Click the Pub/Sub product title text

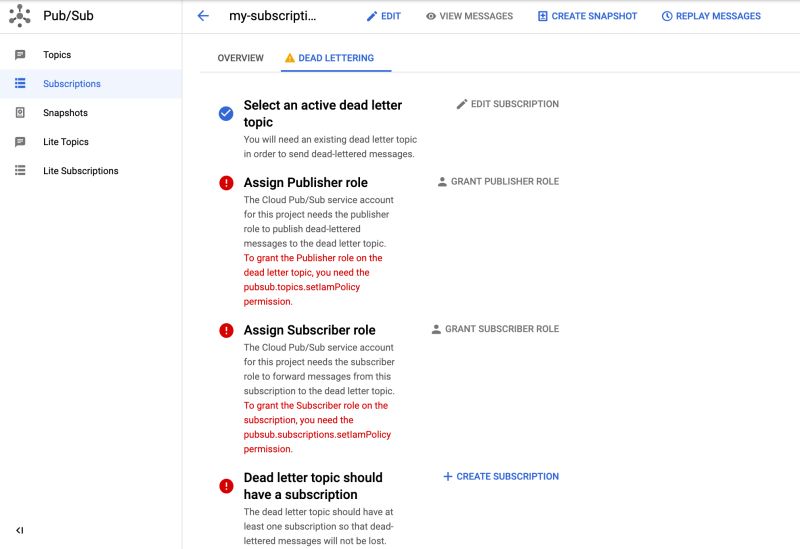pos(68,16)
